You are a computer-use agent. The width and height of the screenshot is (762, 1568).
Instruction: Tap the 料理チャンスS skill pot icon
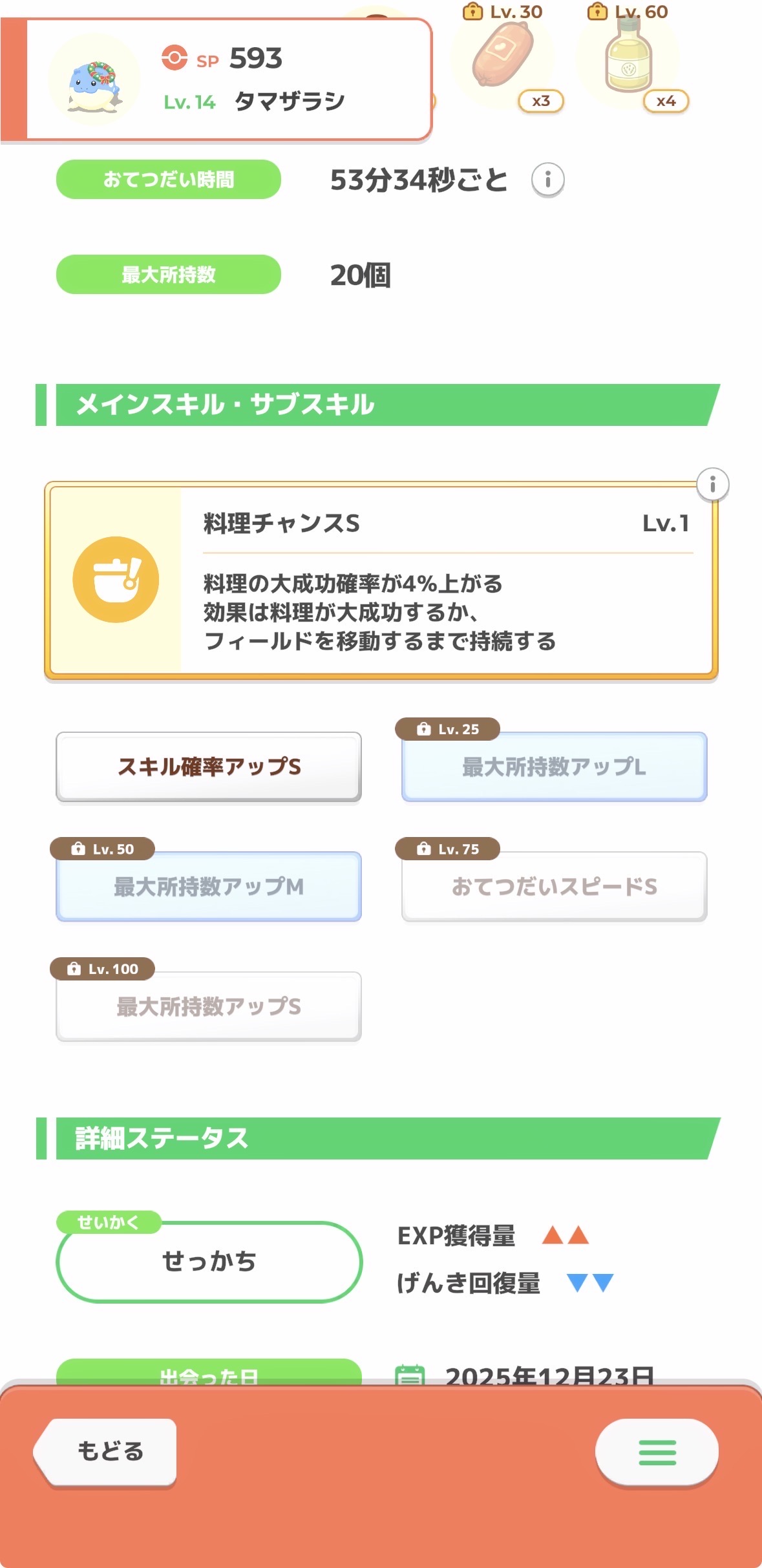[x=116, y=580]
